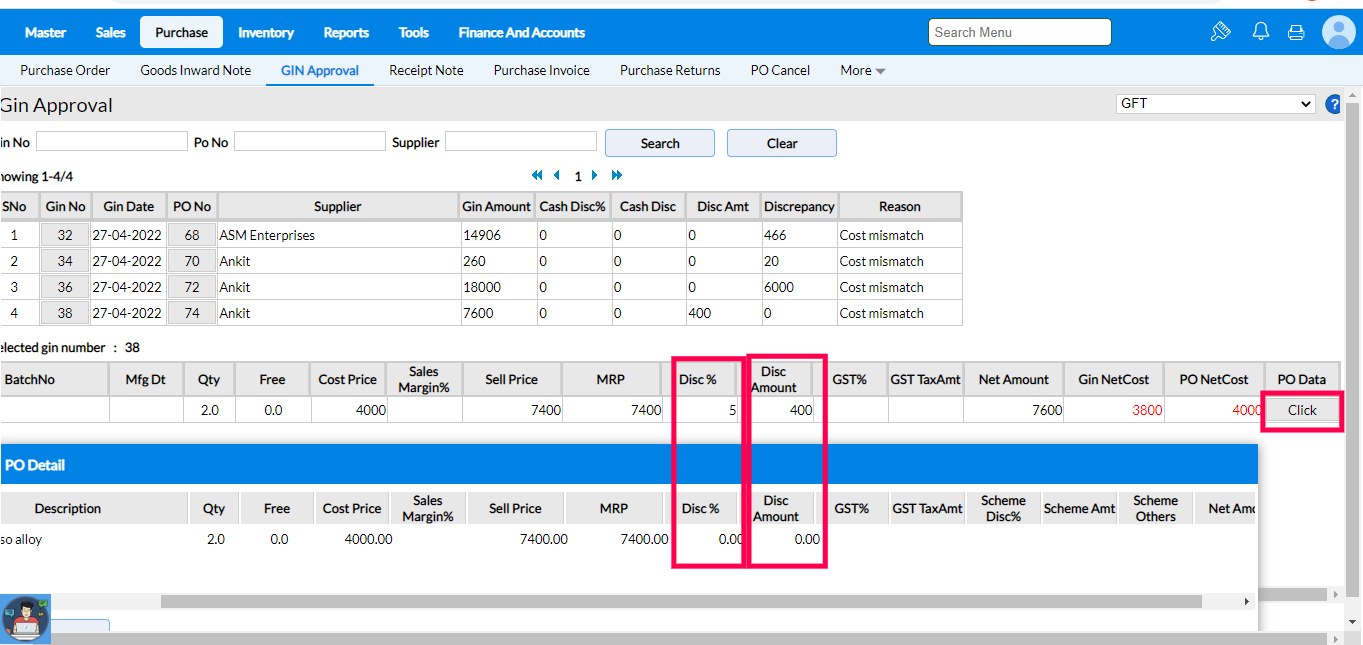Switch to Receipt Note tab
Screen dimensions: 1363x645
[x=426, y=70]
